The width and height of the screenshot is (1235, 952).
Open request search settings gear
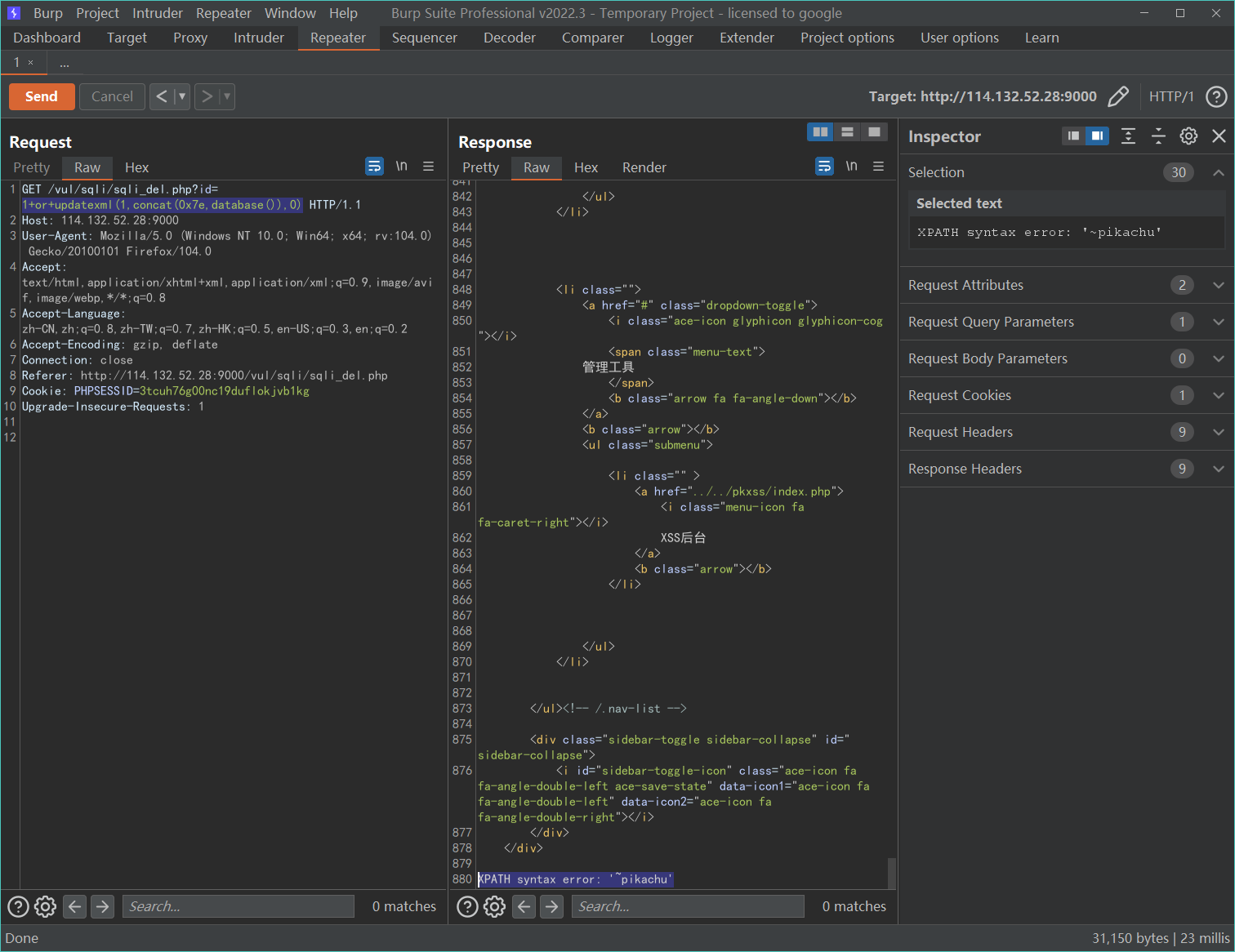[x=46, y=906]
